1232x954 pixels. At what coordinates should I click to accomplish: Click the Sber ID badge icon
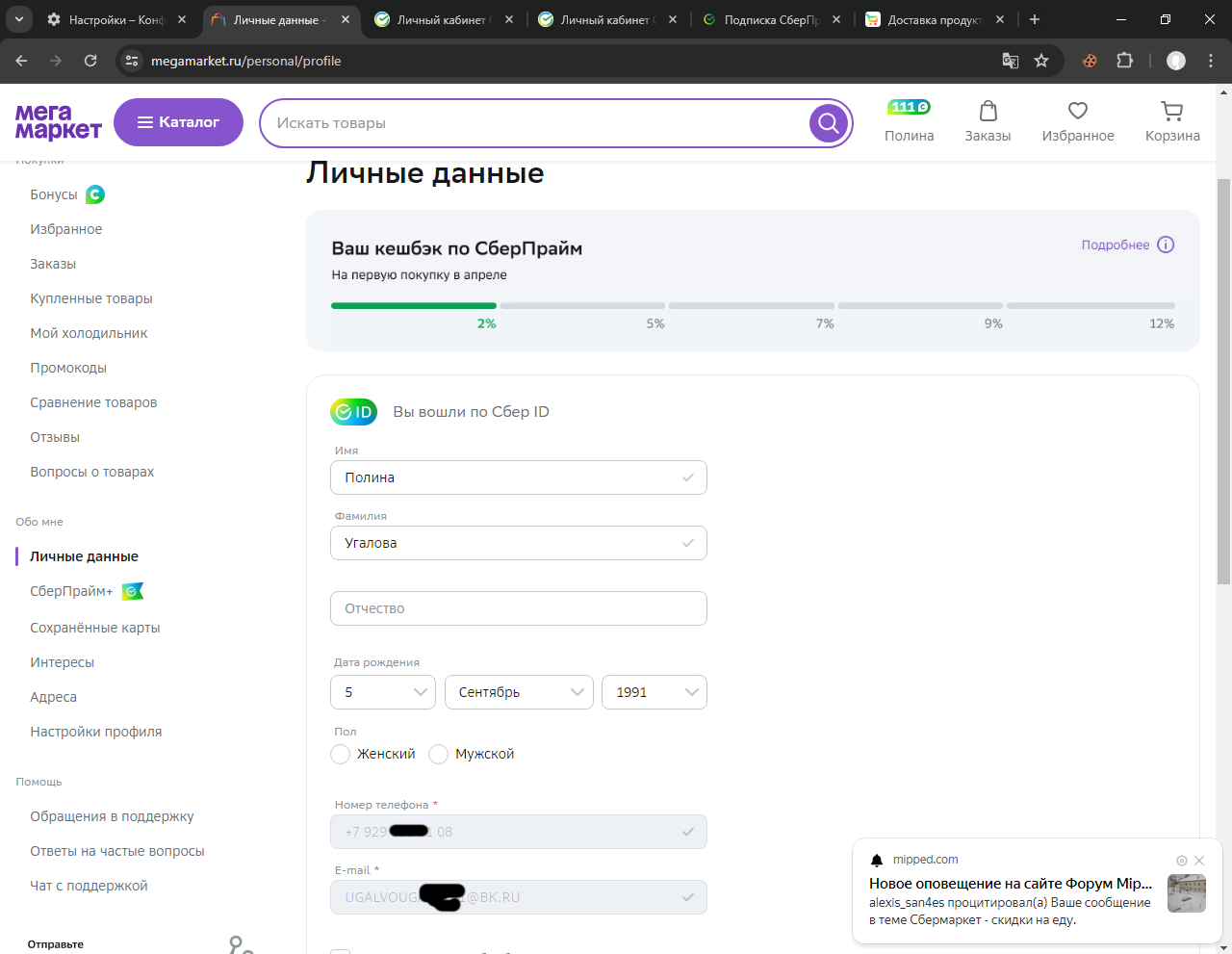click(x=353, y=412)
